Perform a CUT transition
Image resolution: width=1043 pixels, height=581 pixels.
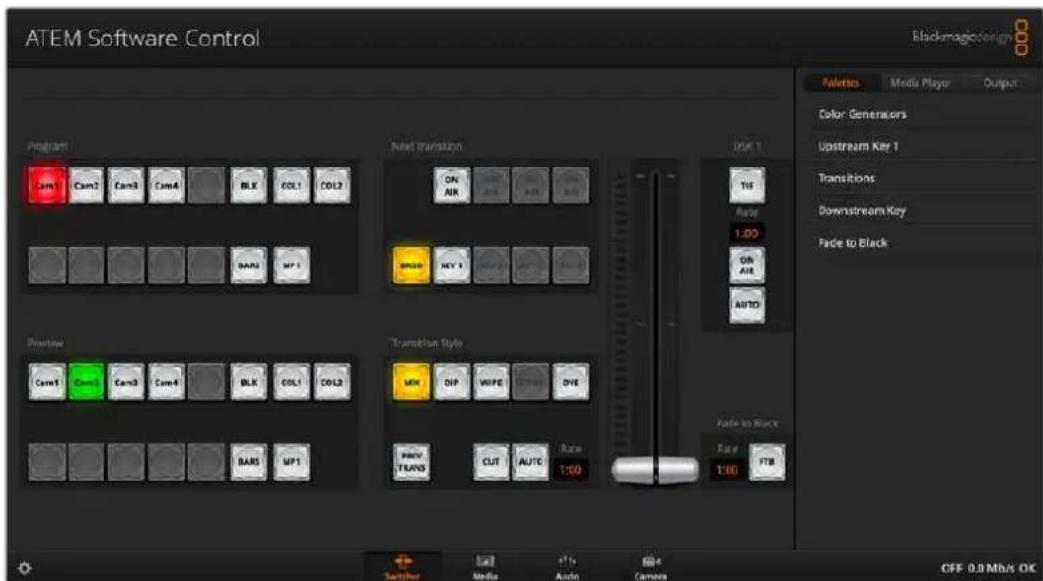491,462
